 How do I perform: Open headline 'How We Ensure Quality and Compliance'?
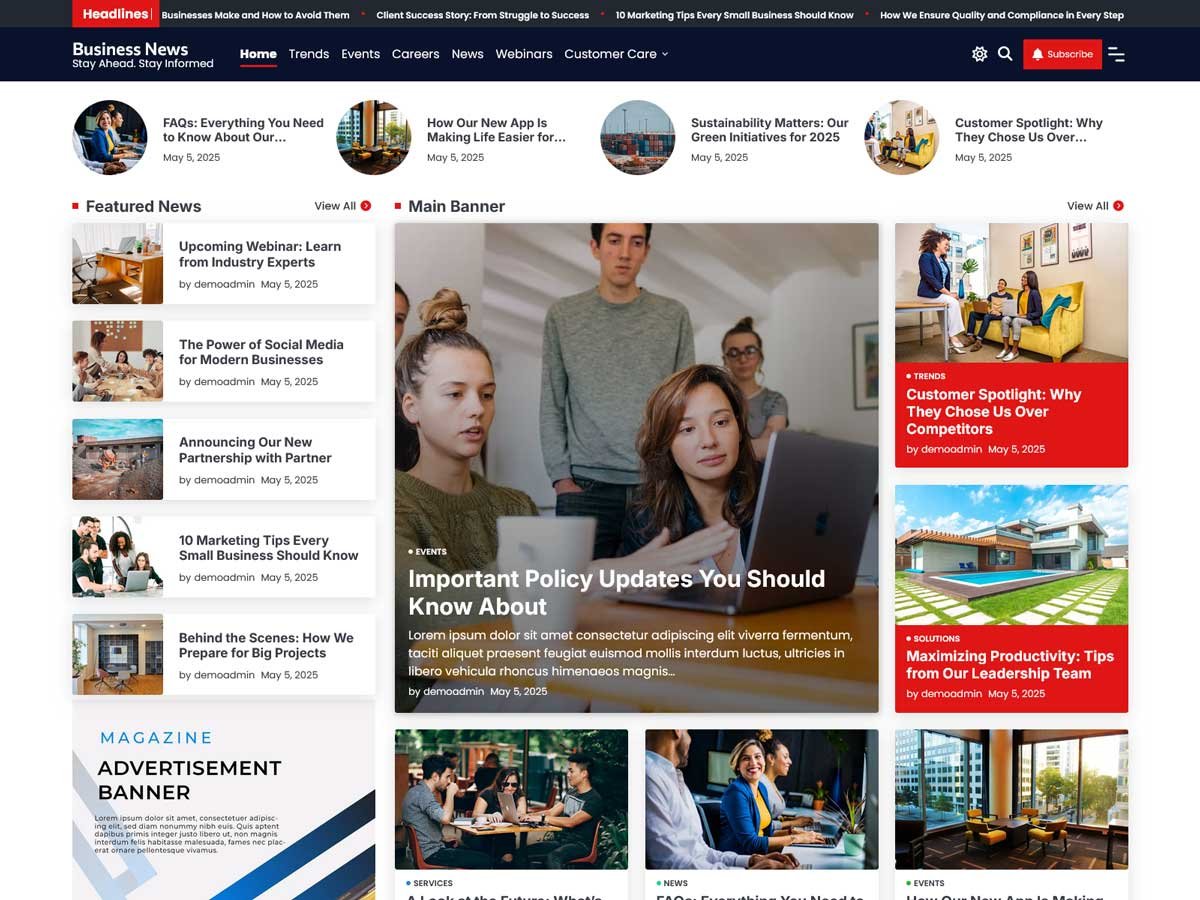[1002, 15]
